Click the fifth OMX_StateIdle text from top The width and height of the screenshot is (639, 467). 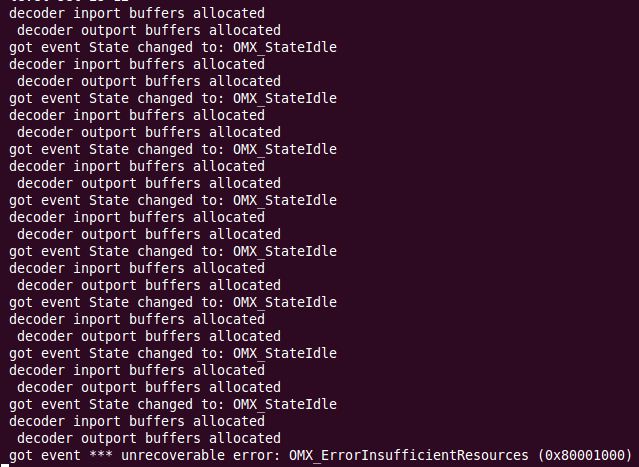click(285, 251)
